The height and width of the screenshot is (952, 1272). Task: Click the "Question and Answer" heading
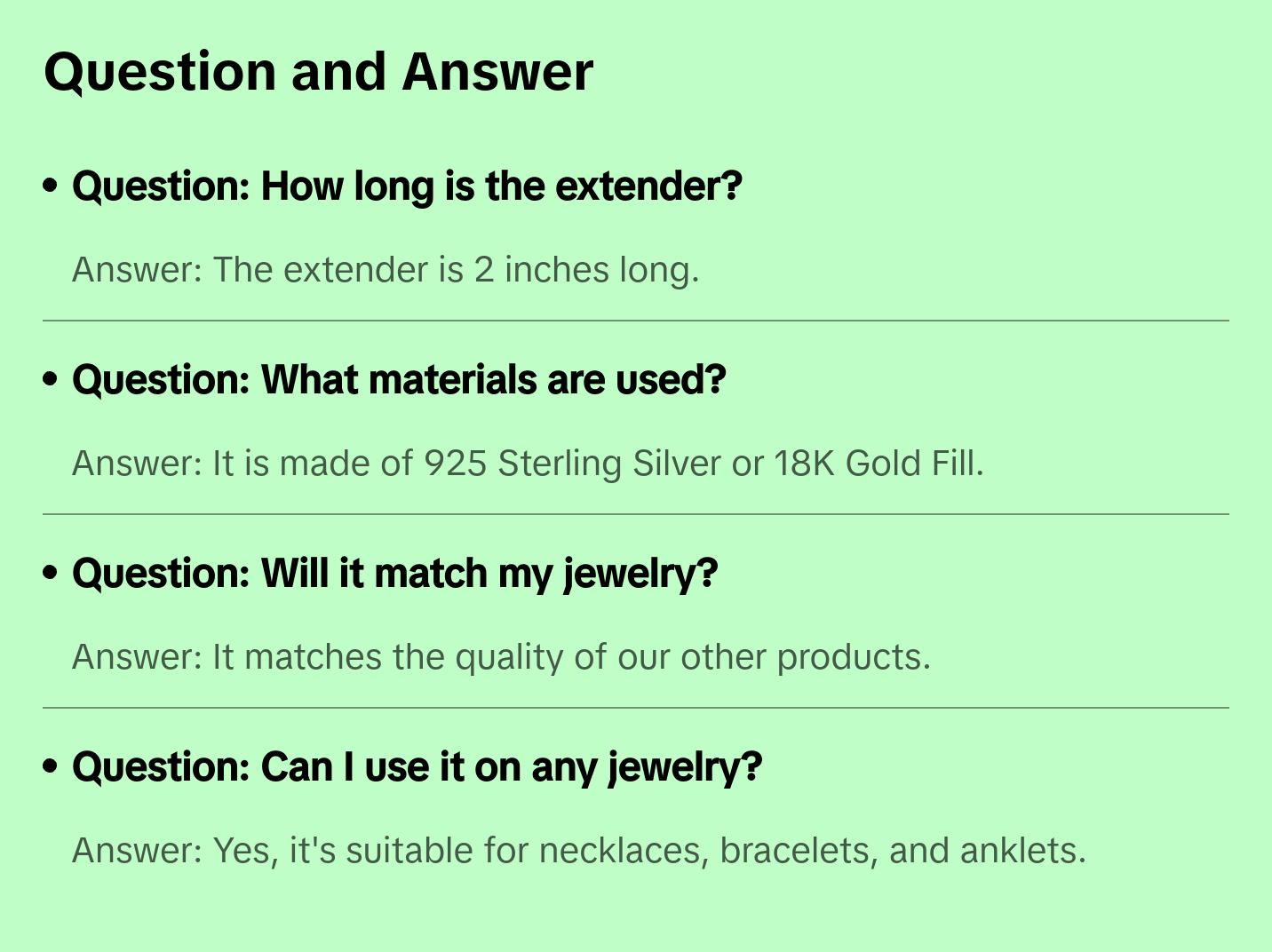(318, 72)
